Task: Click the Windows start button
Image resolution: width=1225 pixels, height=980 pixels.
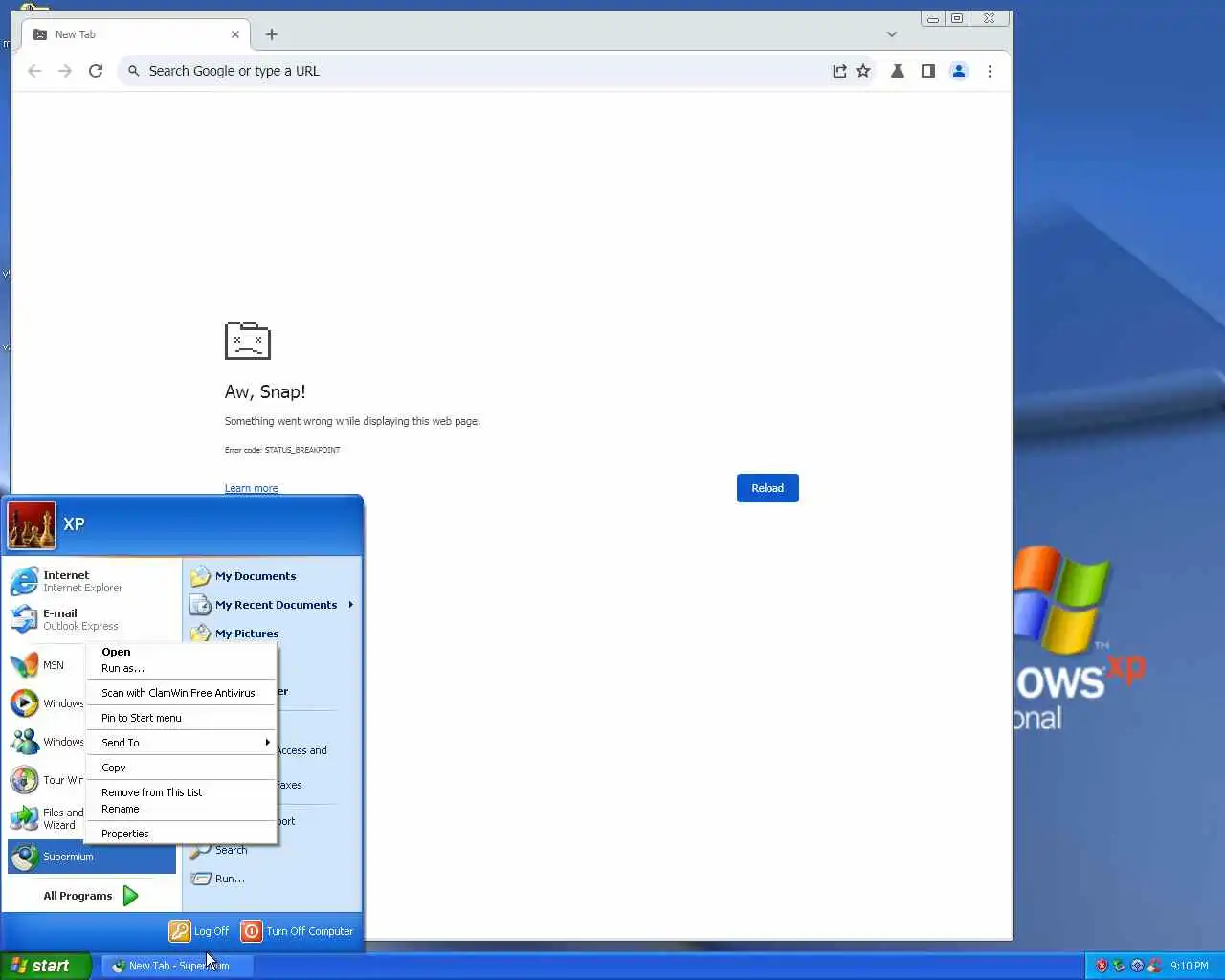Action: (x=45, y=966)
